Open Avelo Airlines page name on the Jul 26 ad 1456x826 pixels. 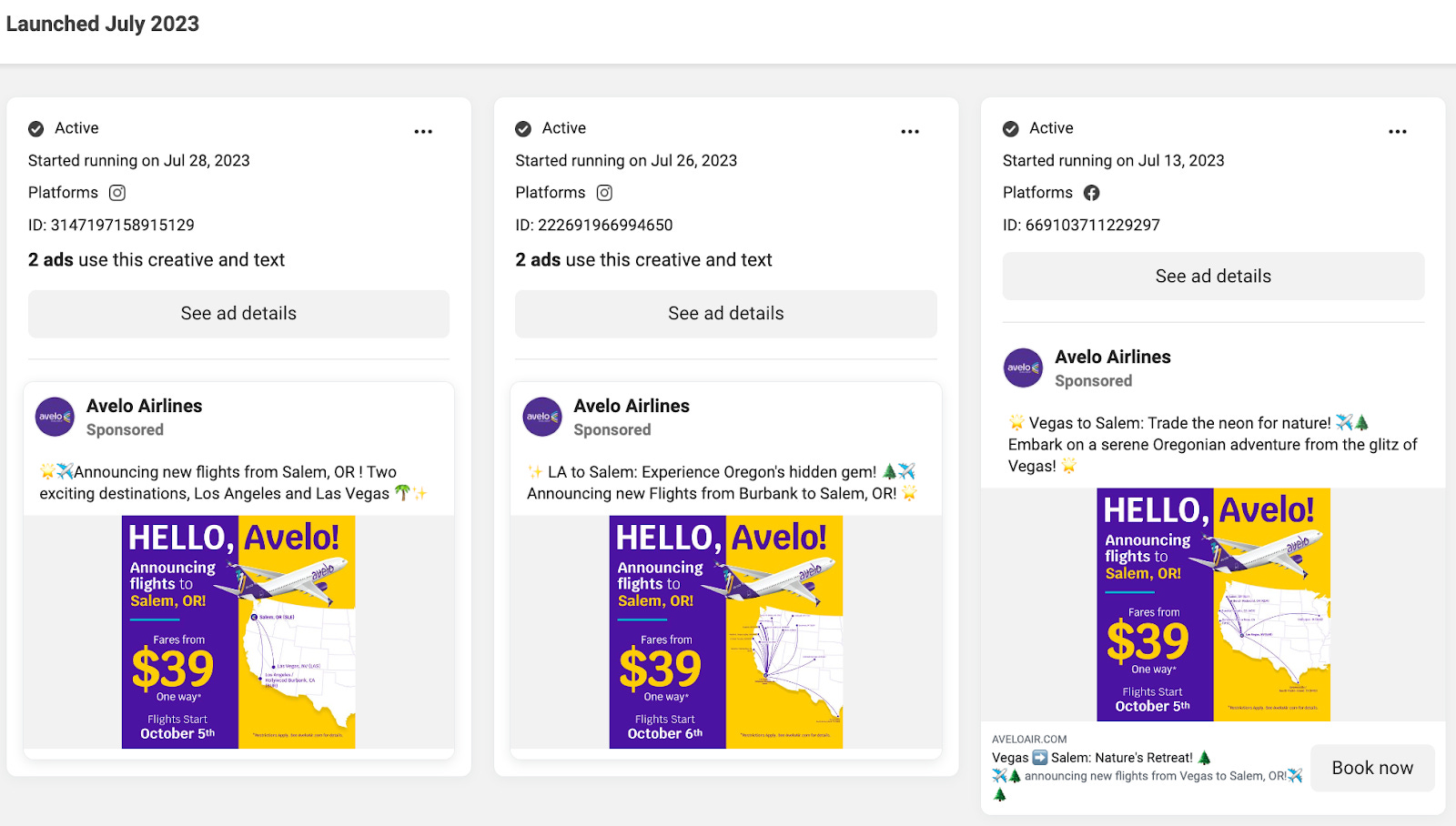(x=632, y=406)
